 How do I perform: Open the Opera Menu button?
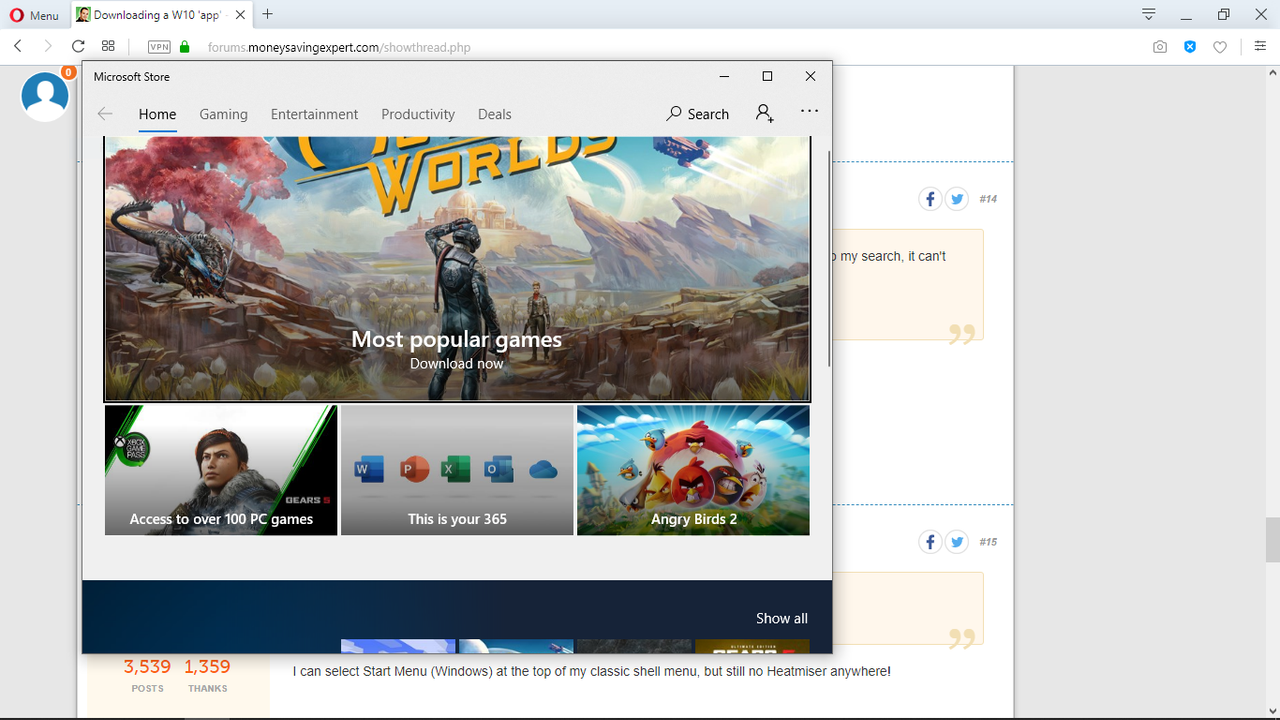tap(34, 15)
